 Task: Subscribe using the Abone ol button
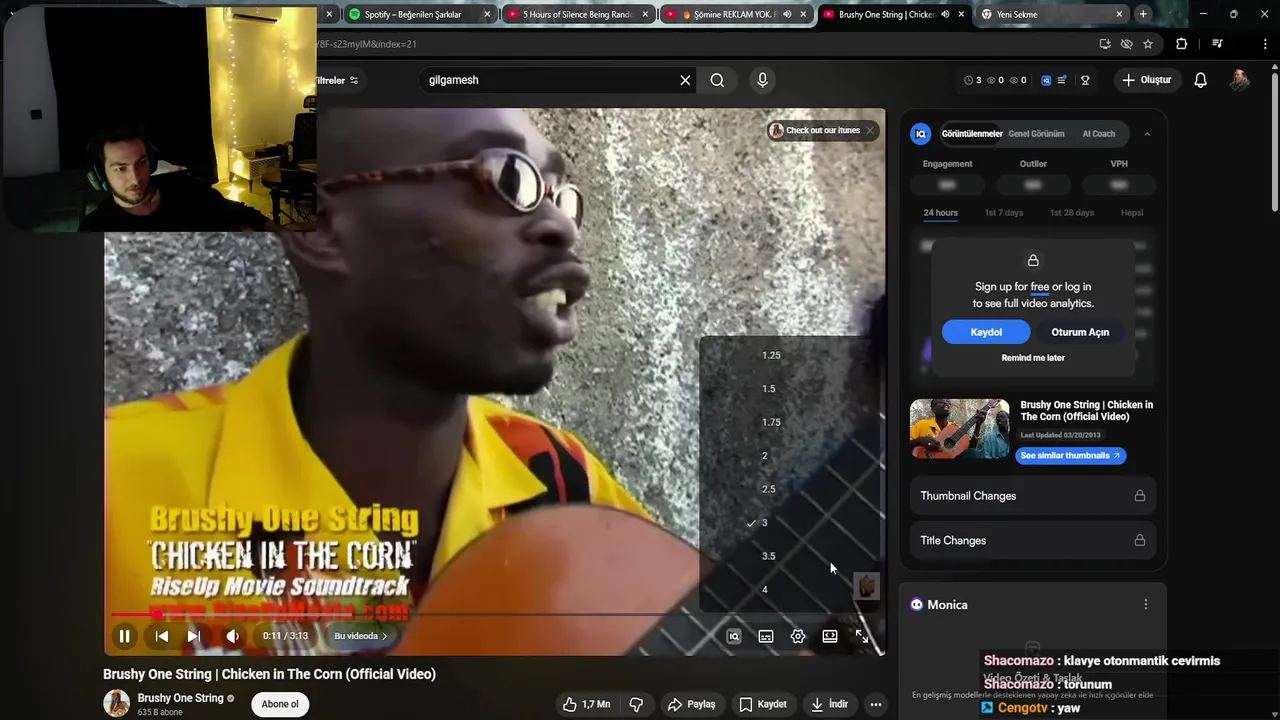pos(280,704)
